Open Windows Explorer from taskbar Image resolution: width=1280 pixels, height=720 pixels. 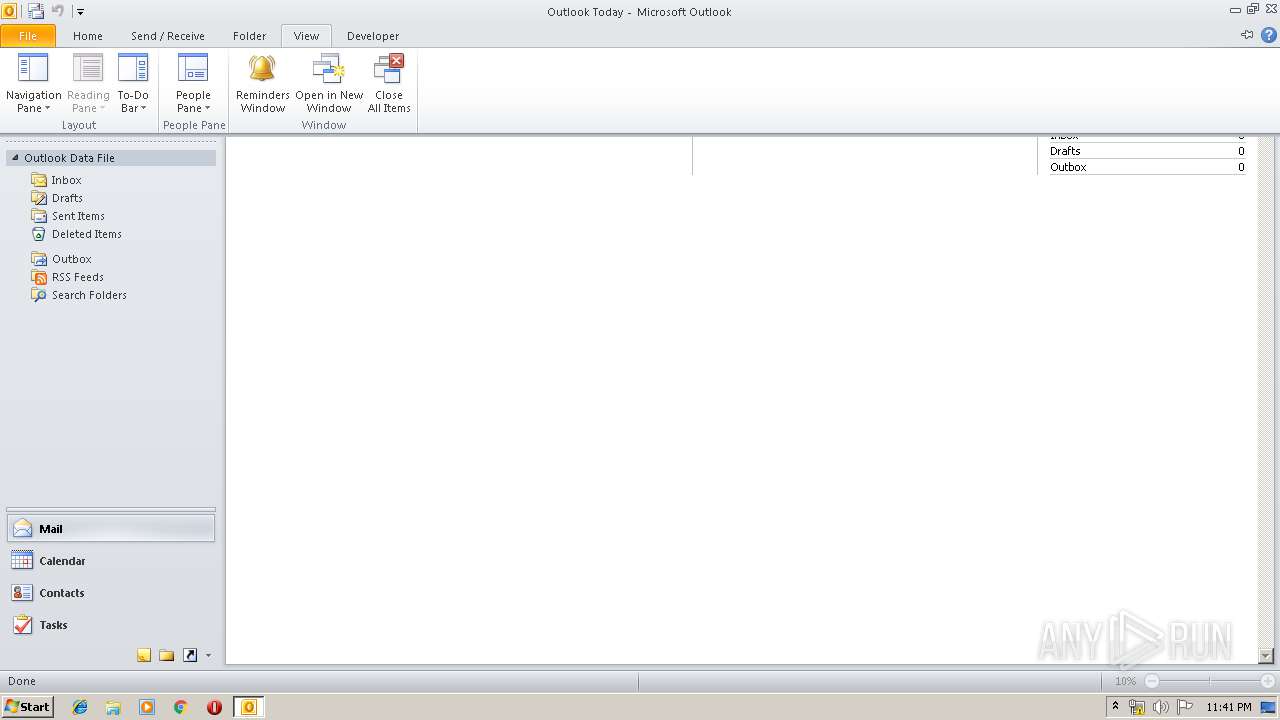pos(113,707)
